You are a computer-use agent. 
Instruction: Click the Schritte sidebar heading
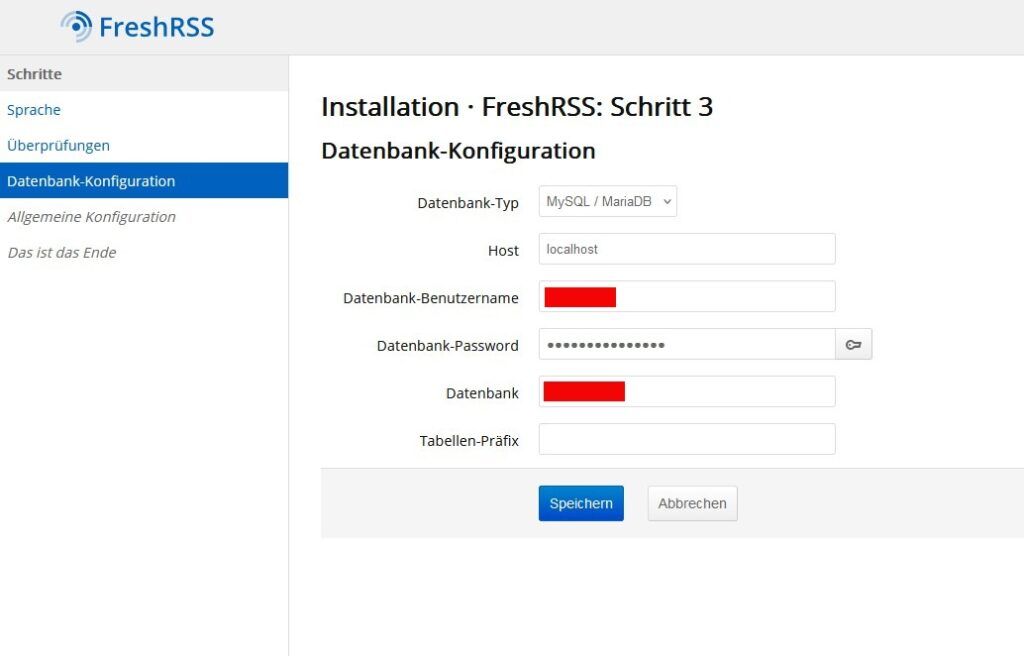(x=35, y=74)
